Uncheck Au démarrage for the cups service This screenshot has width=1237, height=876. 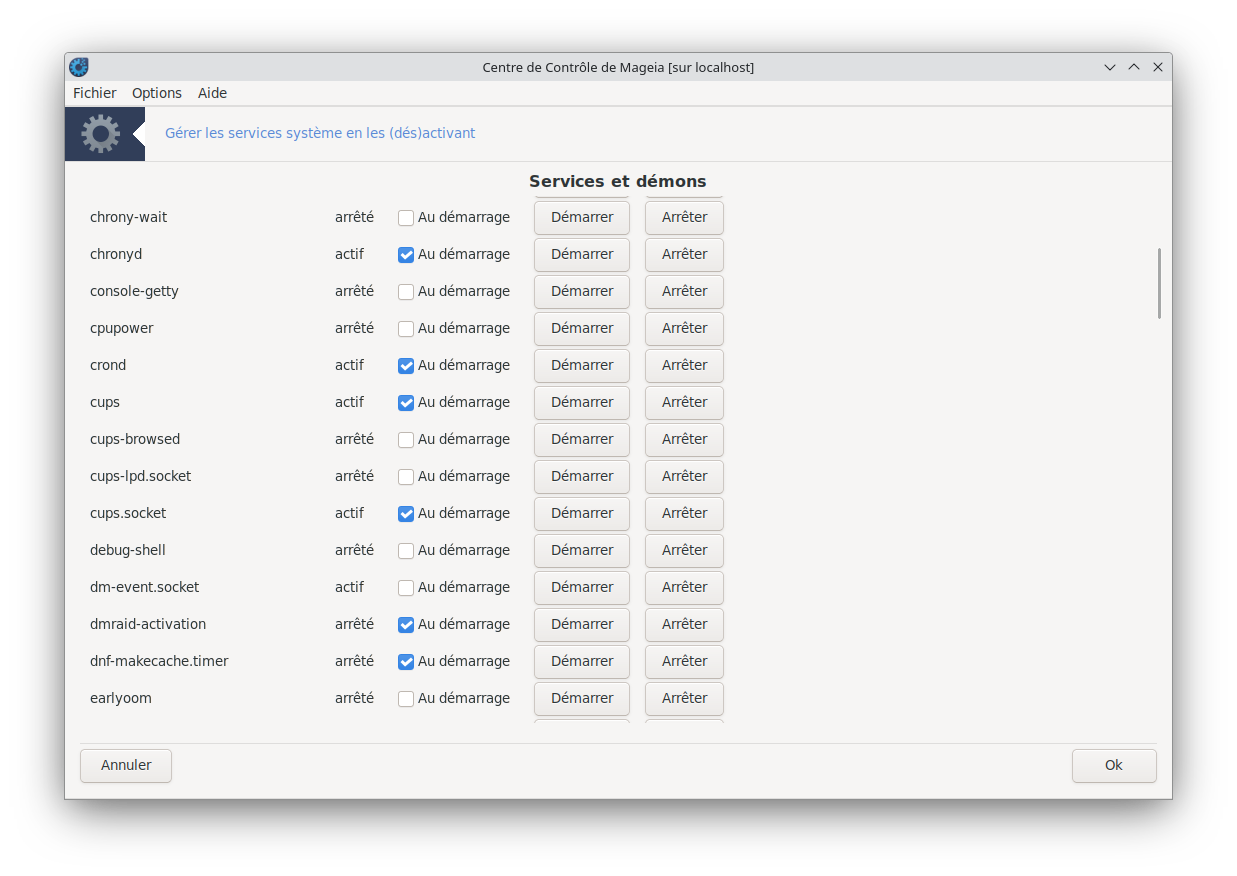point(406,403)
